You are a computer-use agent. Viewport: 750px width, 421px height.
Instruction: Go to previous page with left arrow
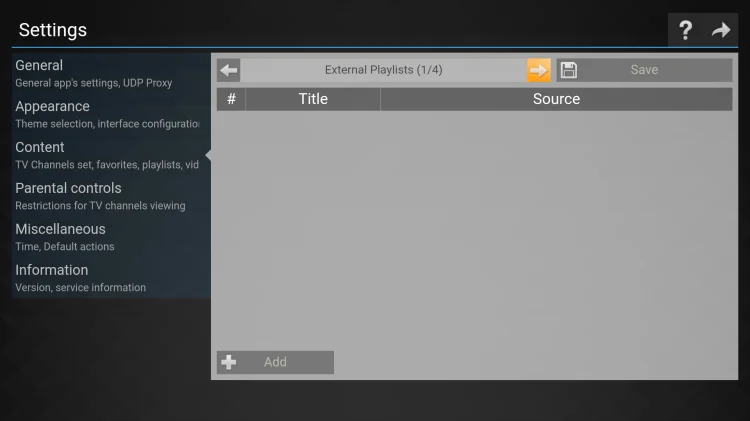[x=229, y=70]
